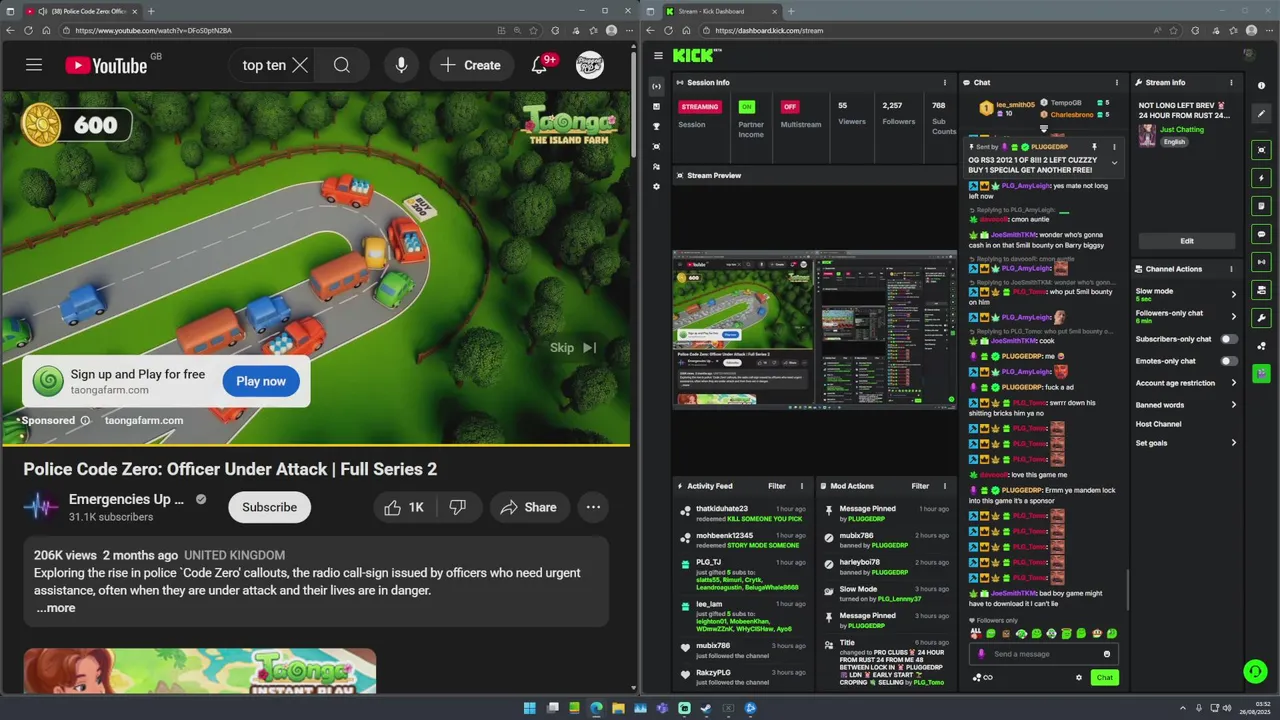Toggle Emotes-only chat switch
1280x720 pixels.
[1228, 361]
